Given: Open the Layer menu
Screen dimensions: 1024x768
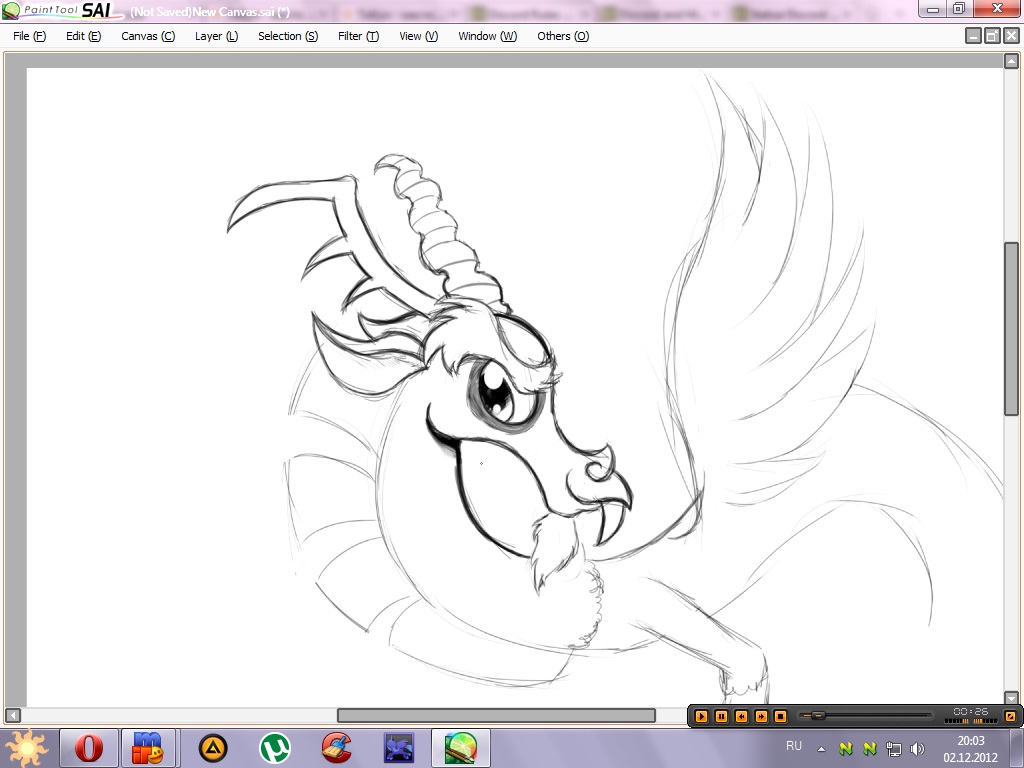Looking at the screenshot, I should click(216, 36).
